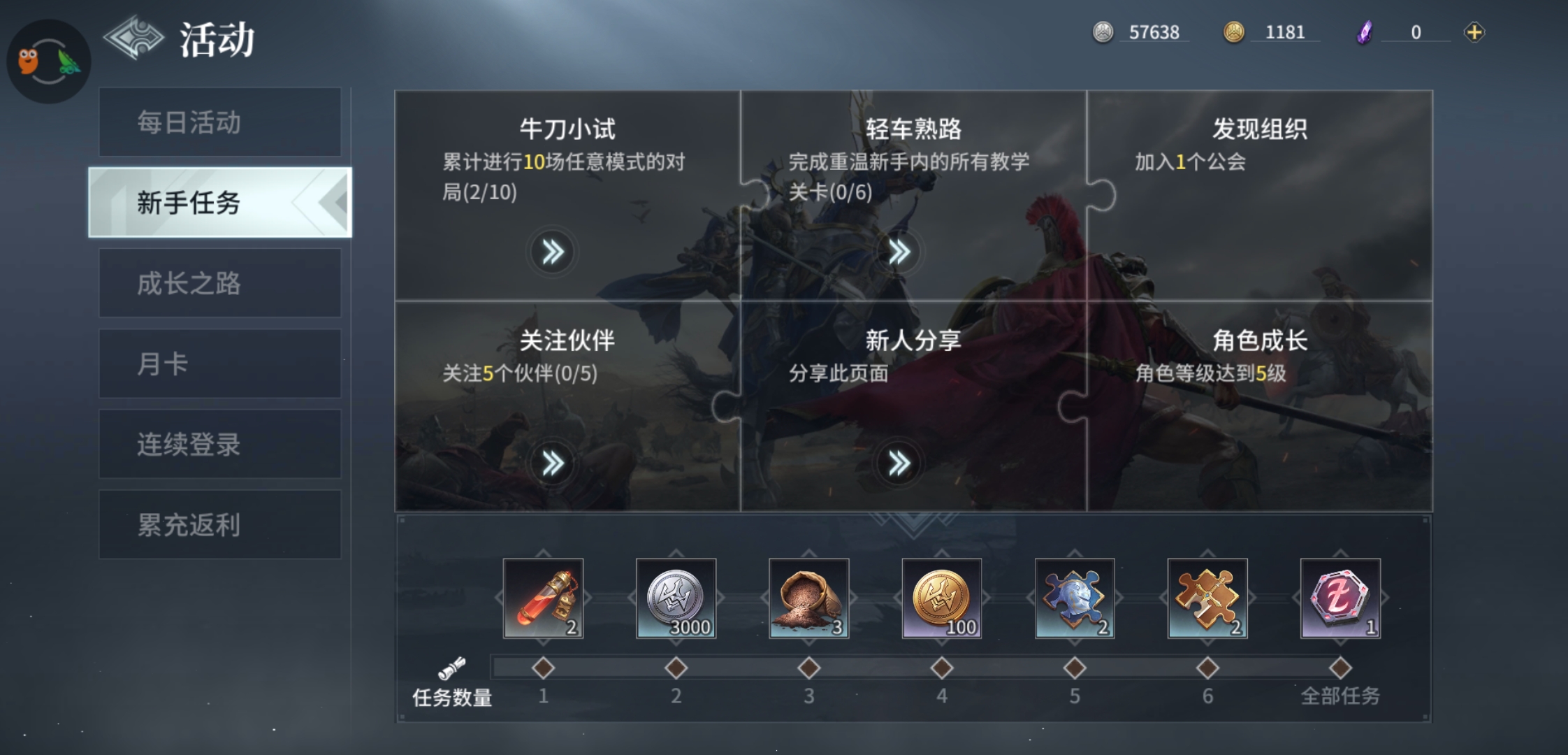Screen dimensions: 1568x755
Task: Click the back arrow beside 活动 title
Action: click(133, 38)
